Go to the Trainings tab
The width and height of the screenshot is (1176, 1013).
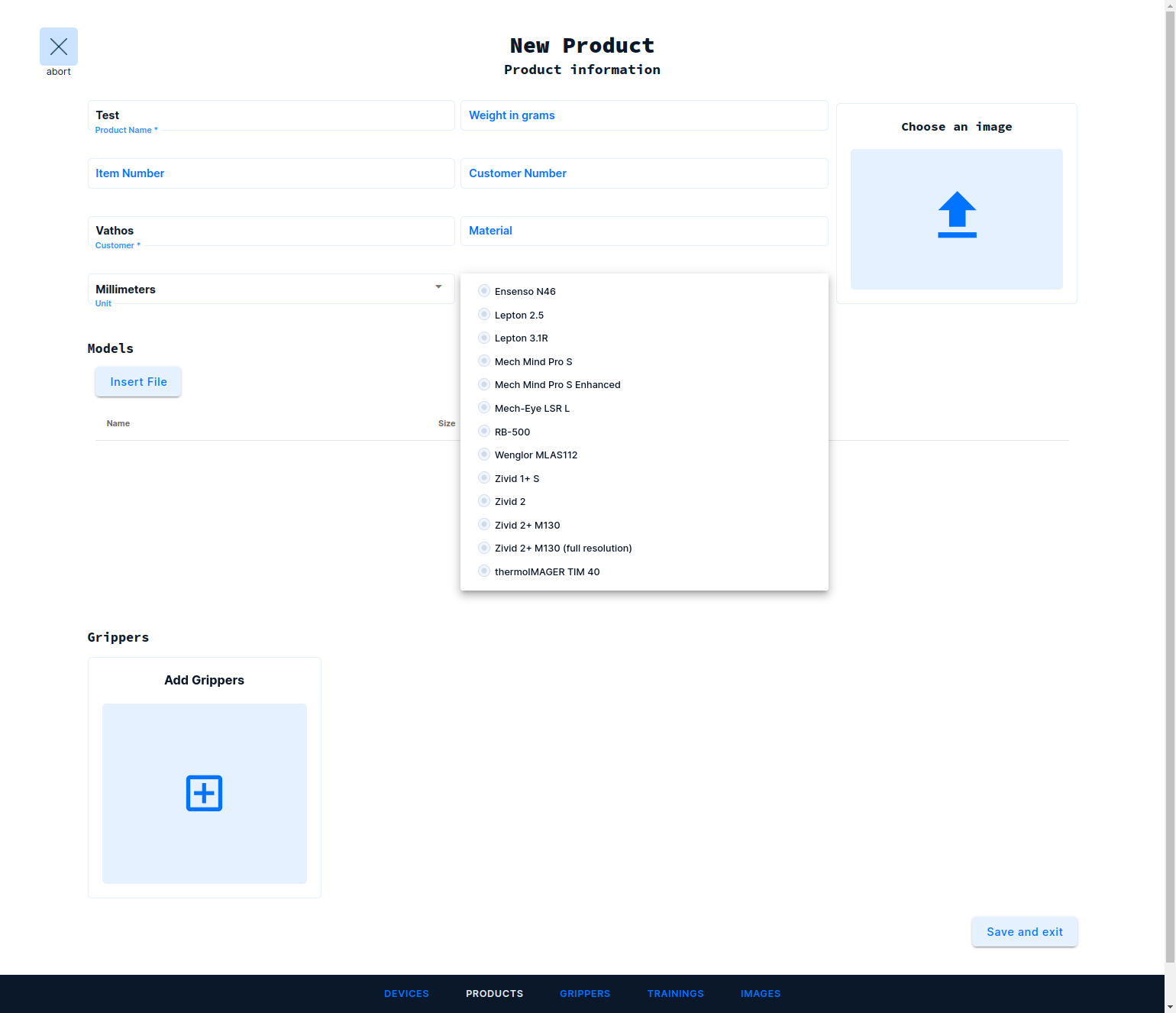point(675,994)
